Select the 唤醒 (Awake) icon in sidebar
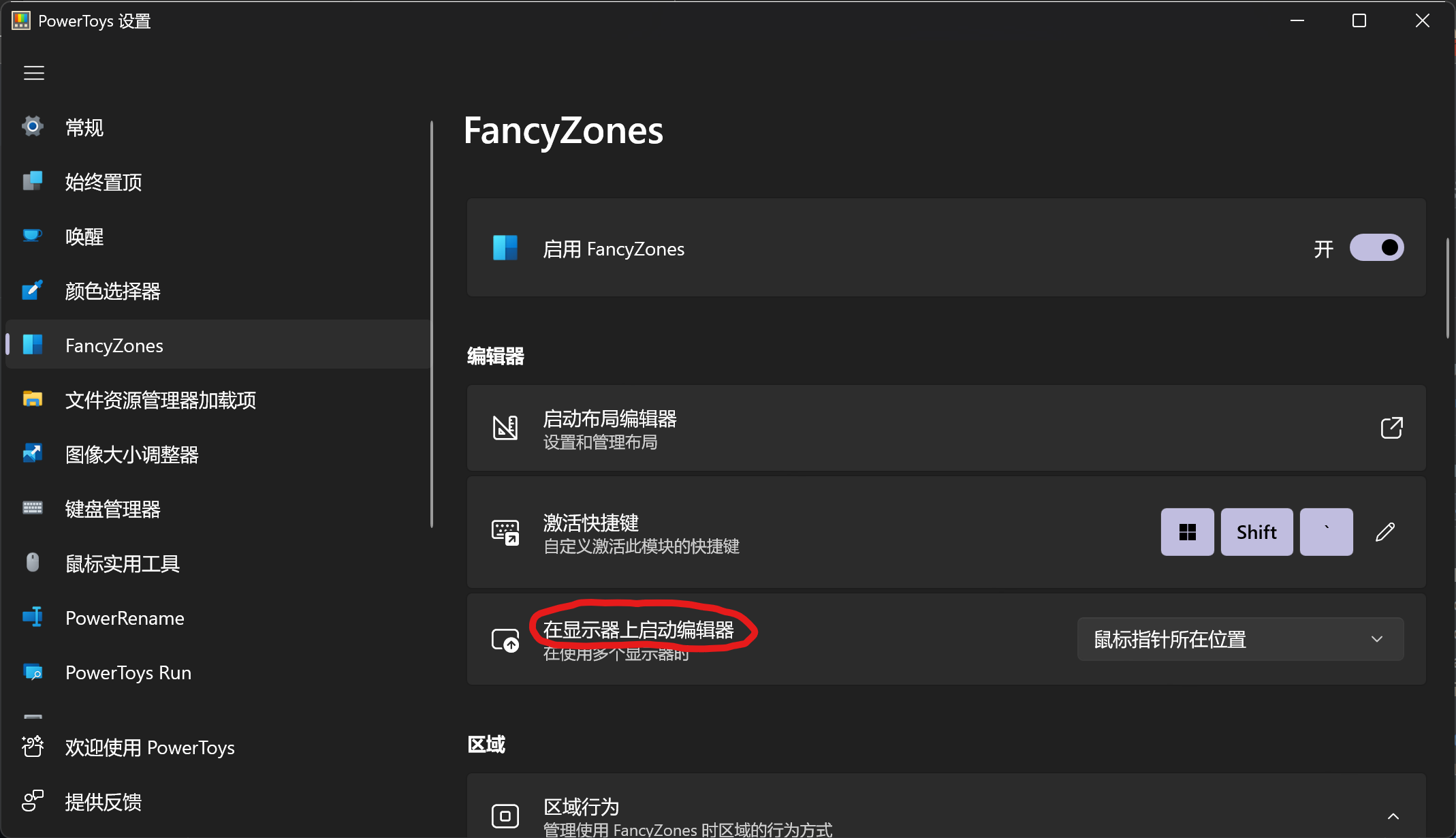Screen dimensions: 1456x838 click(x=32, y=236)
